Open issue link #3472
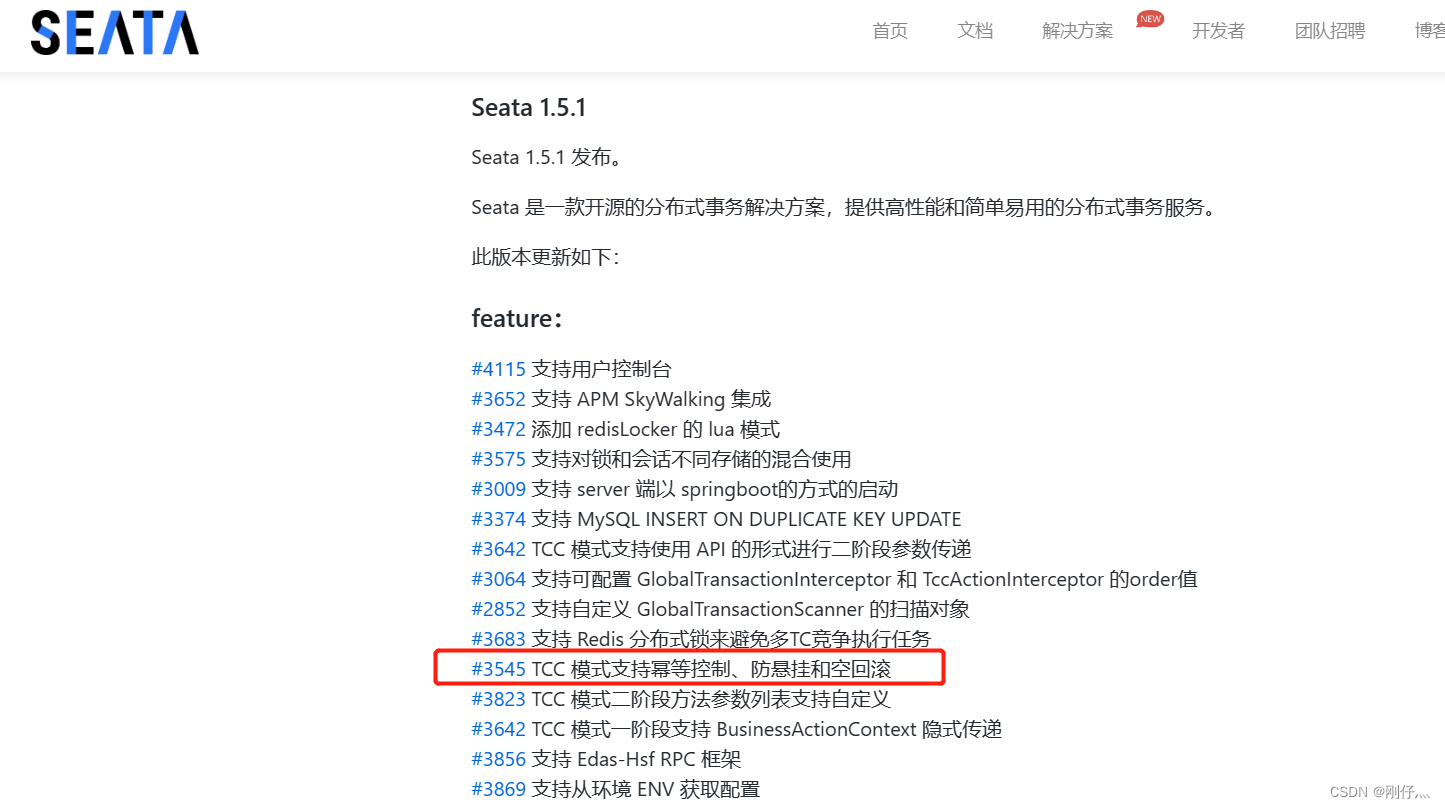 [x=498, y=429]
